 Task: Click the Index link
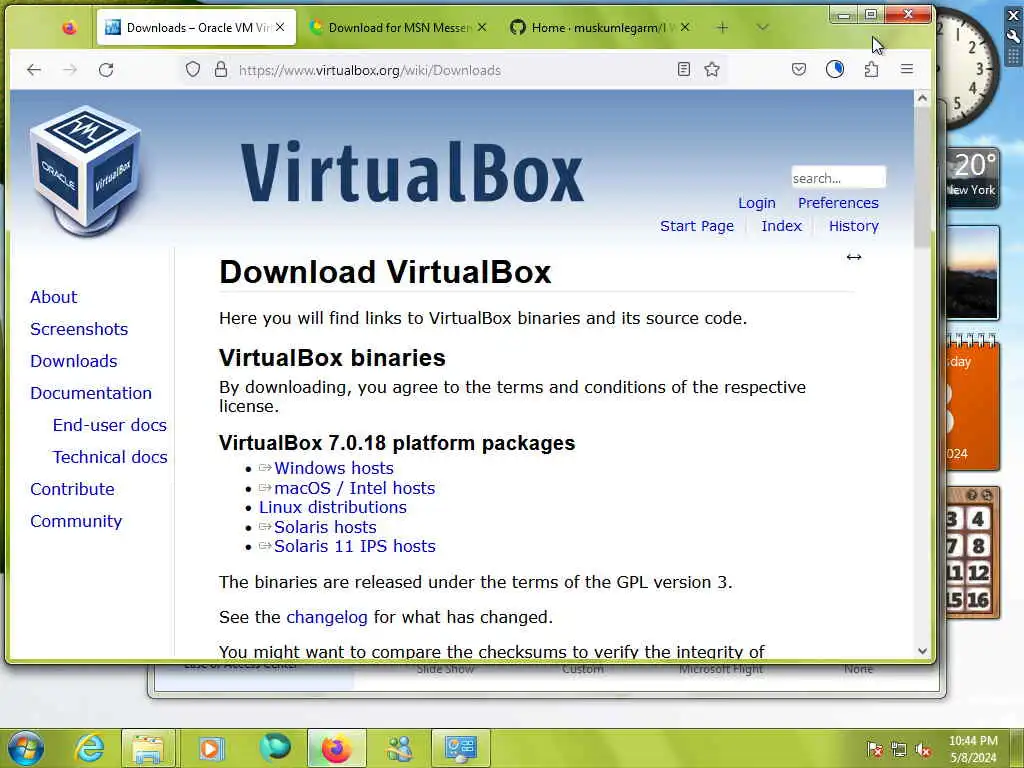[x=781, y=226]
